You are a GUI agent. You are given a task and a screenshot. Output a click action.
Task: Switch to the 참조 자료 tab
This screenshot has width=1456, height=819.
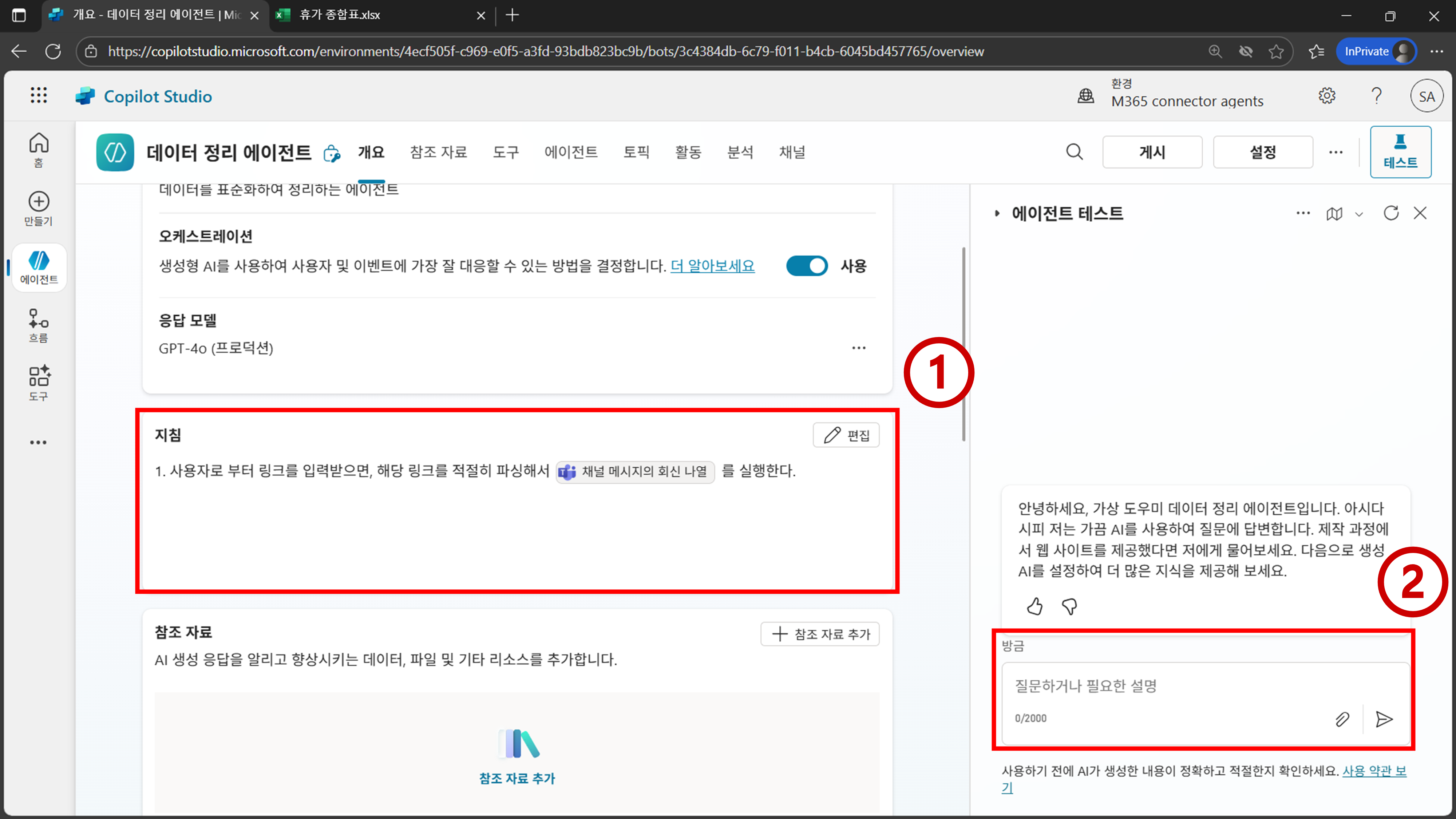[x=438, y=152]
